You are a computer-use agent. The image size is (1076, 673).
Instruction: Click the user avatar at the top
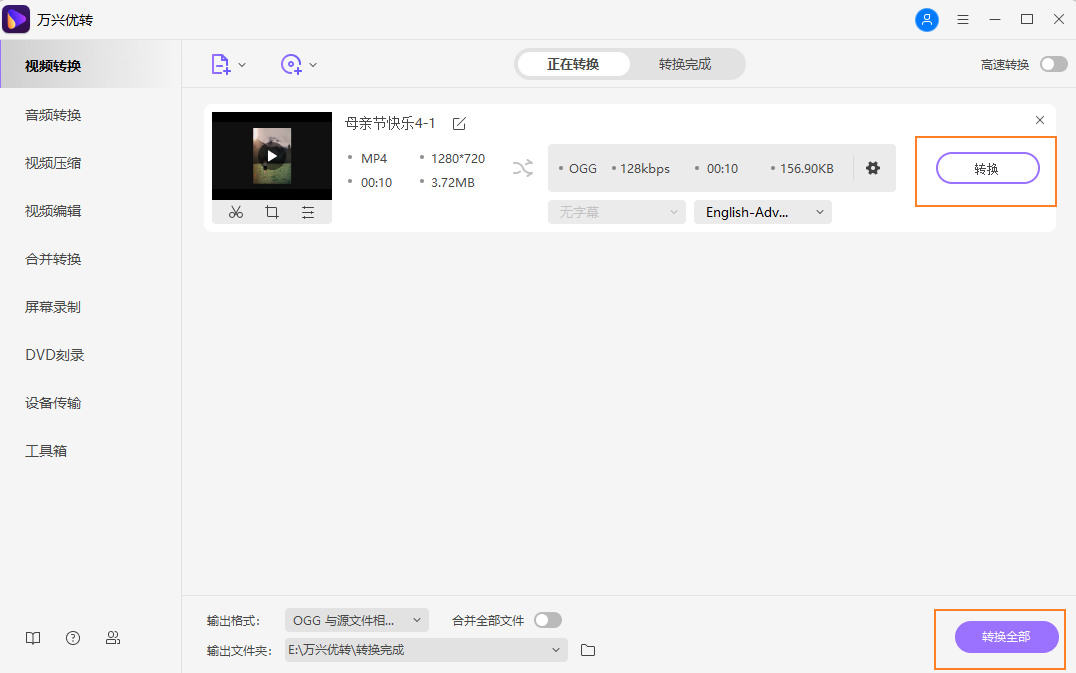coord(927,19)
